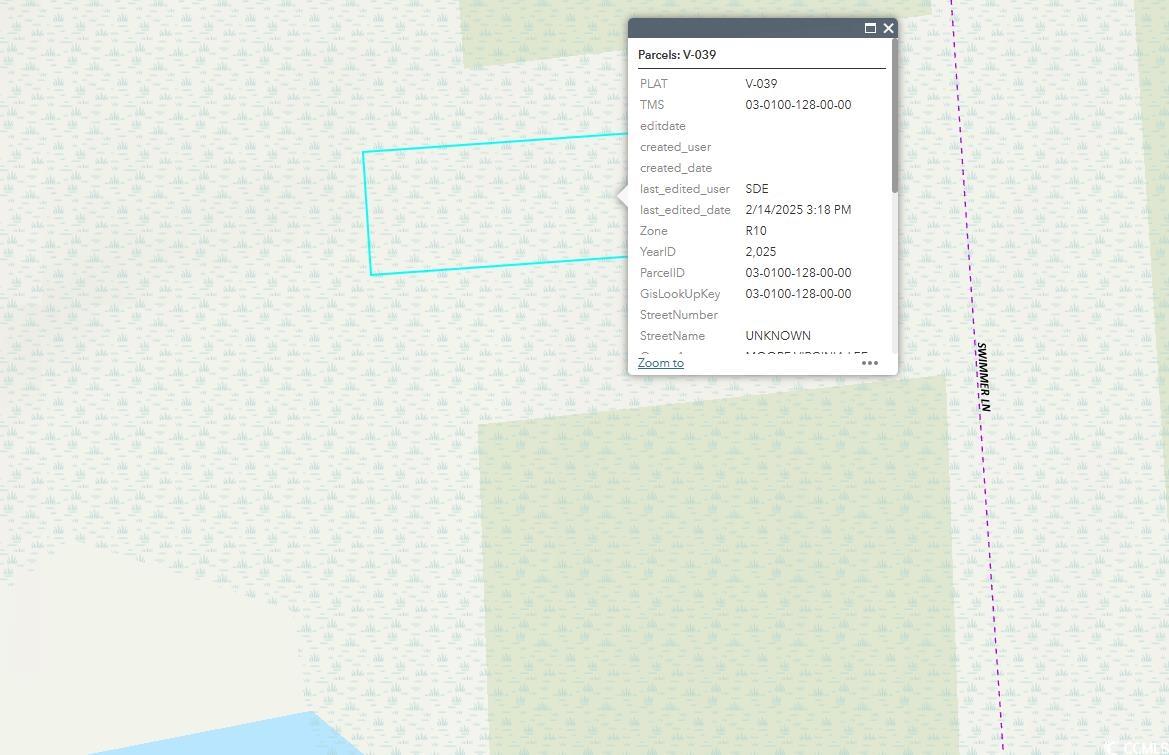The image size is (1169, 755).
Task: Maximize the parcel info popup
Action: [870, 28]
